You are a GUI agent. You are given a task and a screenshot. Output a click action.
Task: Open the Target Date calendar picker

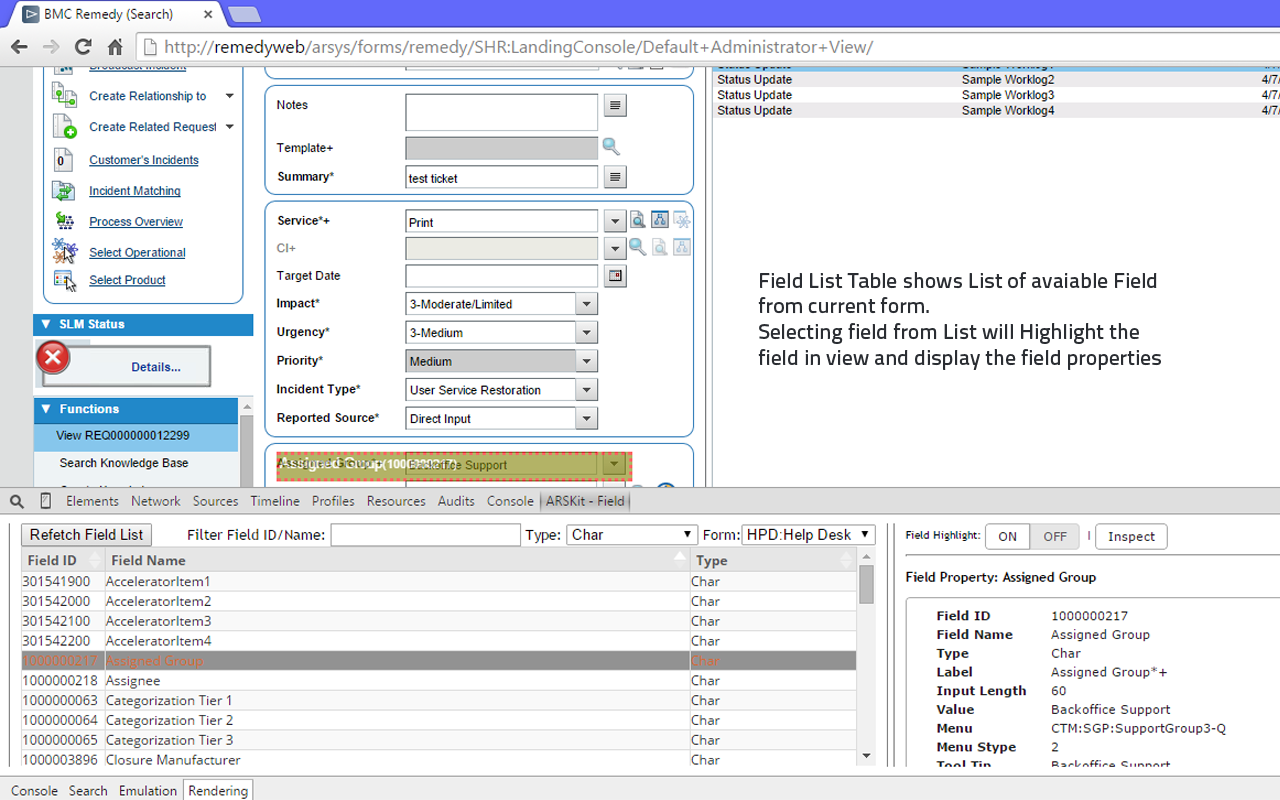click(614, 275)
